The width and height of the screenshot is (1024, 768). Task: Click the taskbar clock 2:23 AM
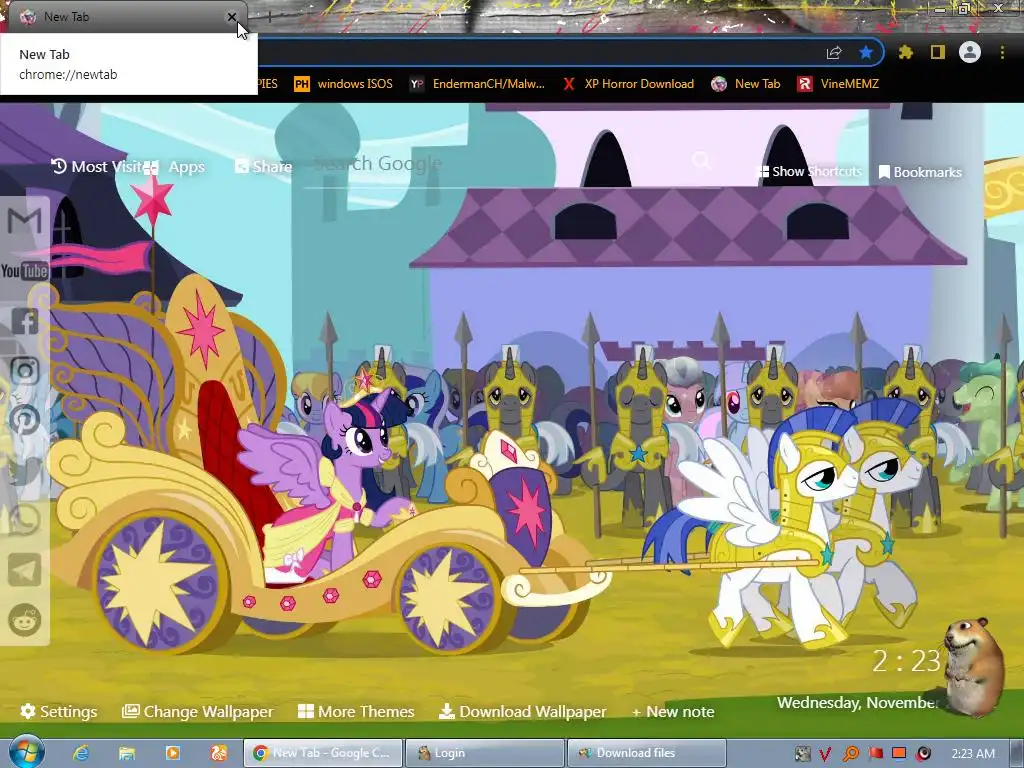(972, 754)
